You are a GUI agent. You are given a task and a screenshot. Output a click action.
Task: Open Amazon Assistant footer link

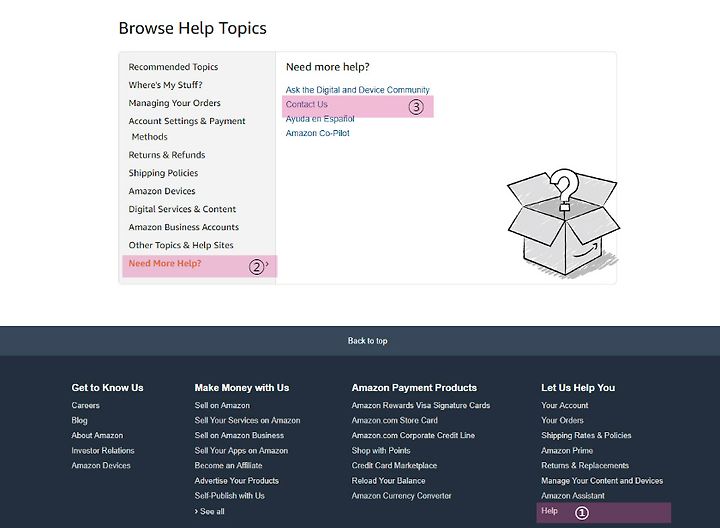point(573,496)
